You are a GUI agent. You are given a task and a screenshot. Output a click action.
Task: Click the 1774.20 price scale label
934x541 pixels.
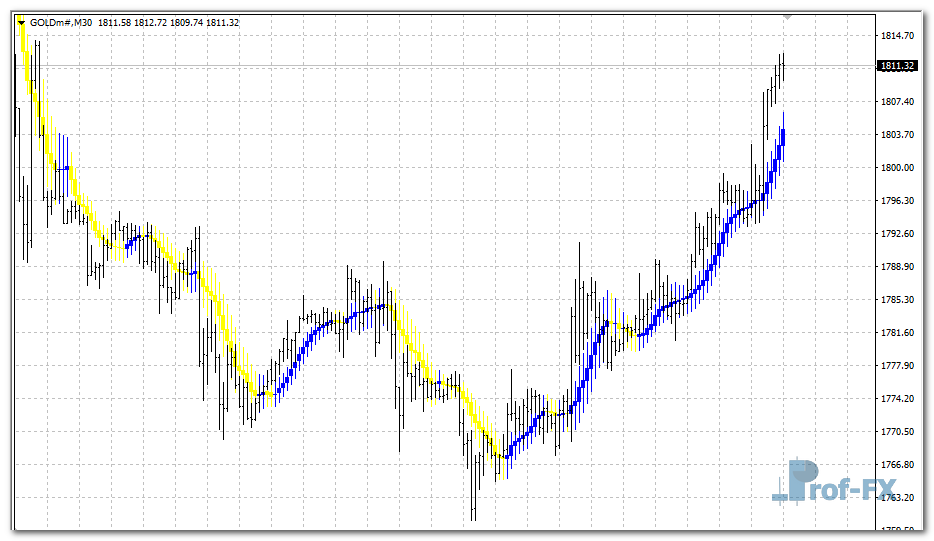pos(896,399)
